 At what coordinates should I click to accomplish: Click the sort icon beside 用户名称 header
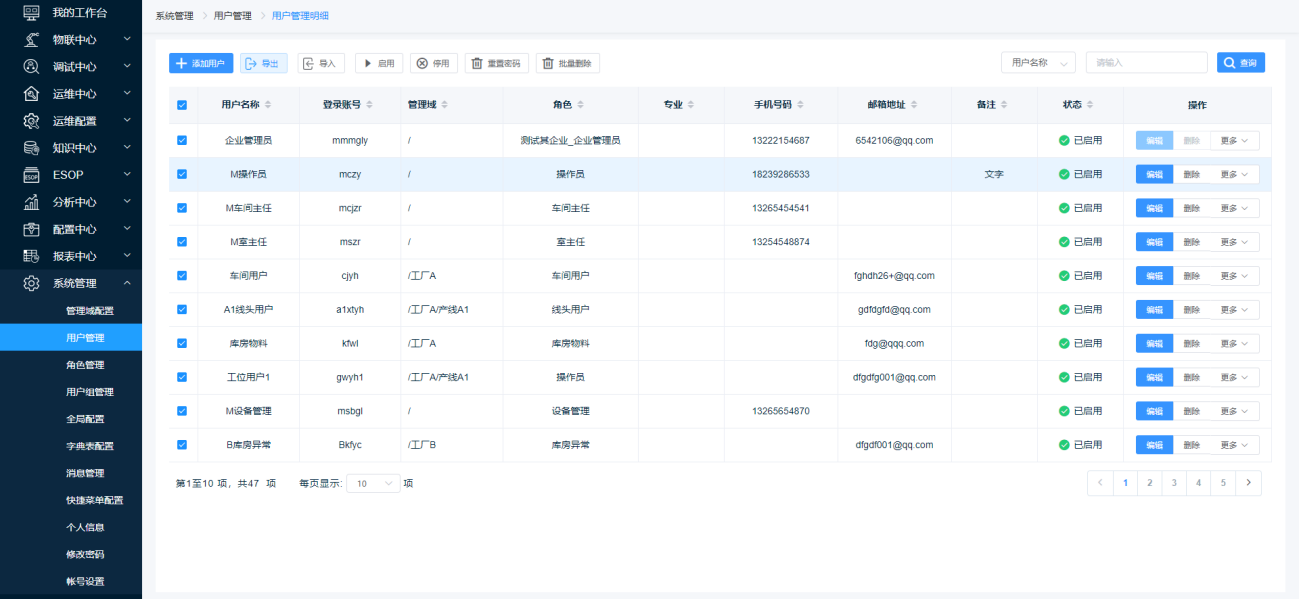click(x=267, y=105)
